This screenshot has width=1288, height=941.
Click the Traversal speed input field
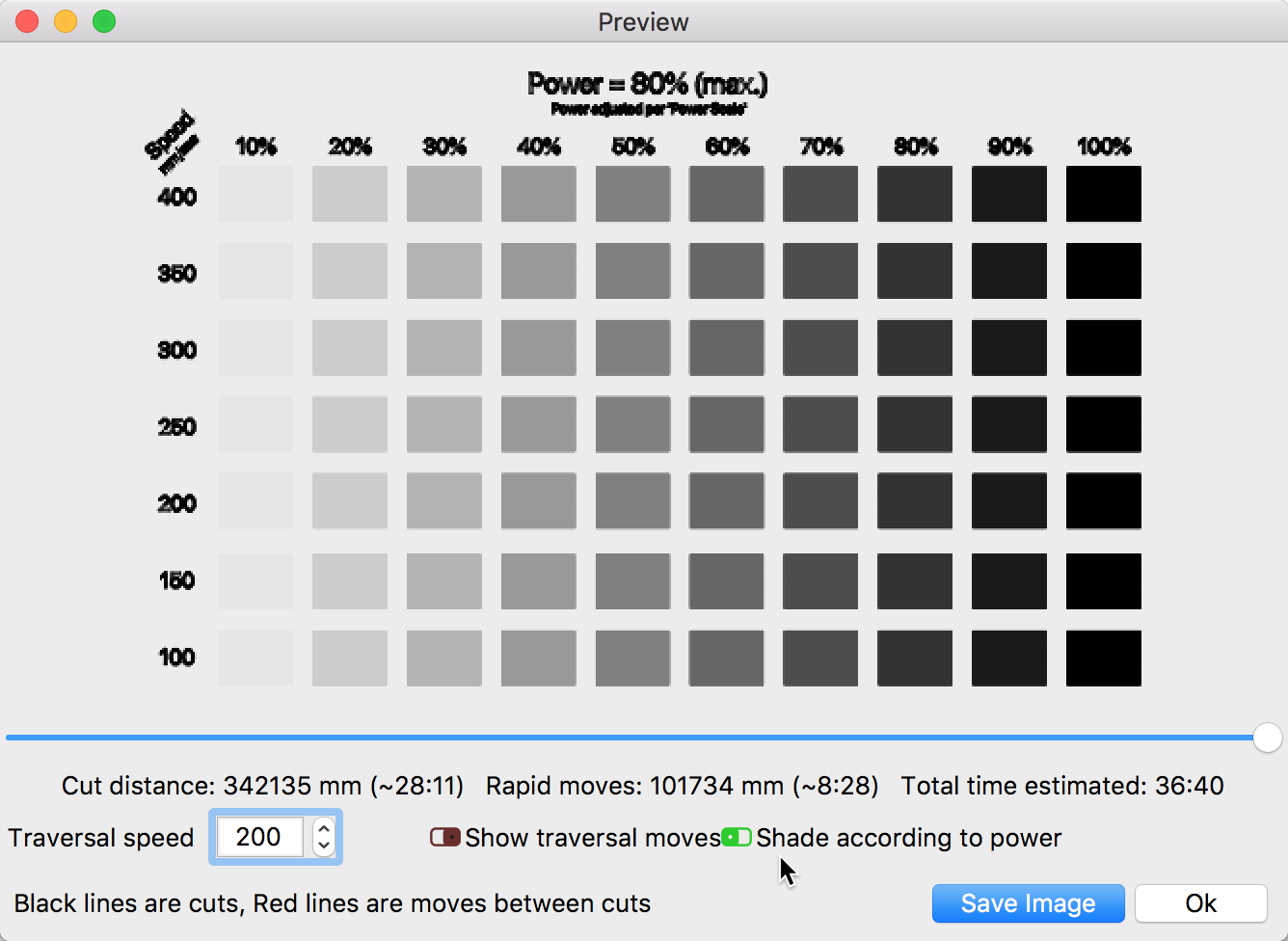259,837
